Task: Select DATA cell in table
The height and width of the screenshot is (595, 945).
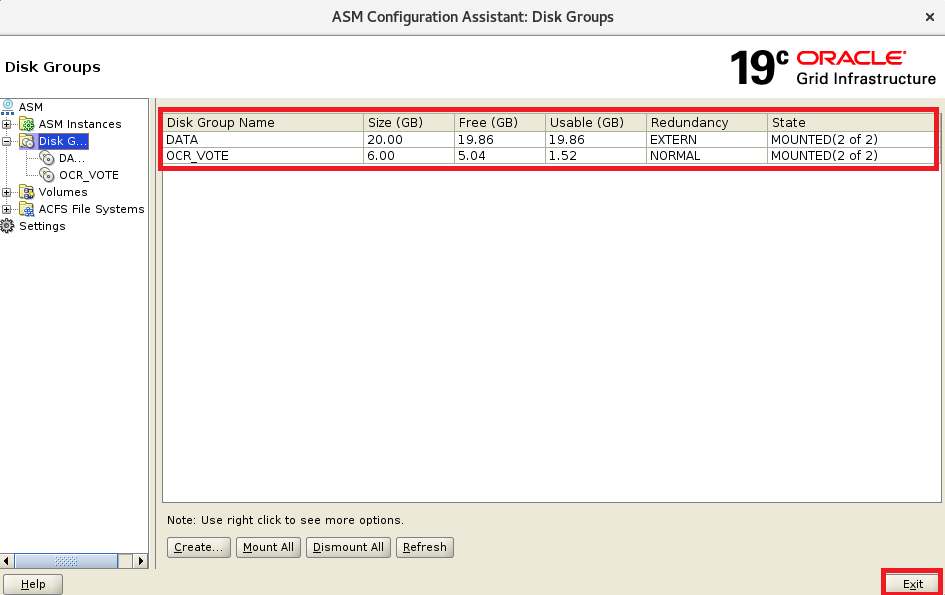Action: point(263,139)
